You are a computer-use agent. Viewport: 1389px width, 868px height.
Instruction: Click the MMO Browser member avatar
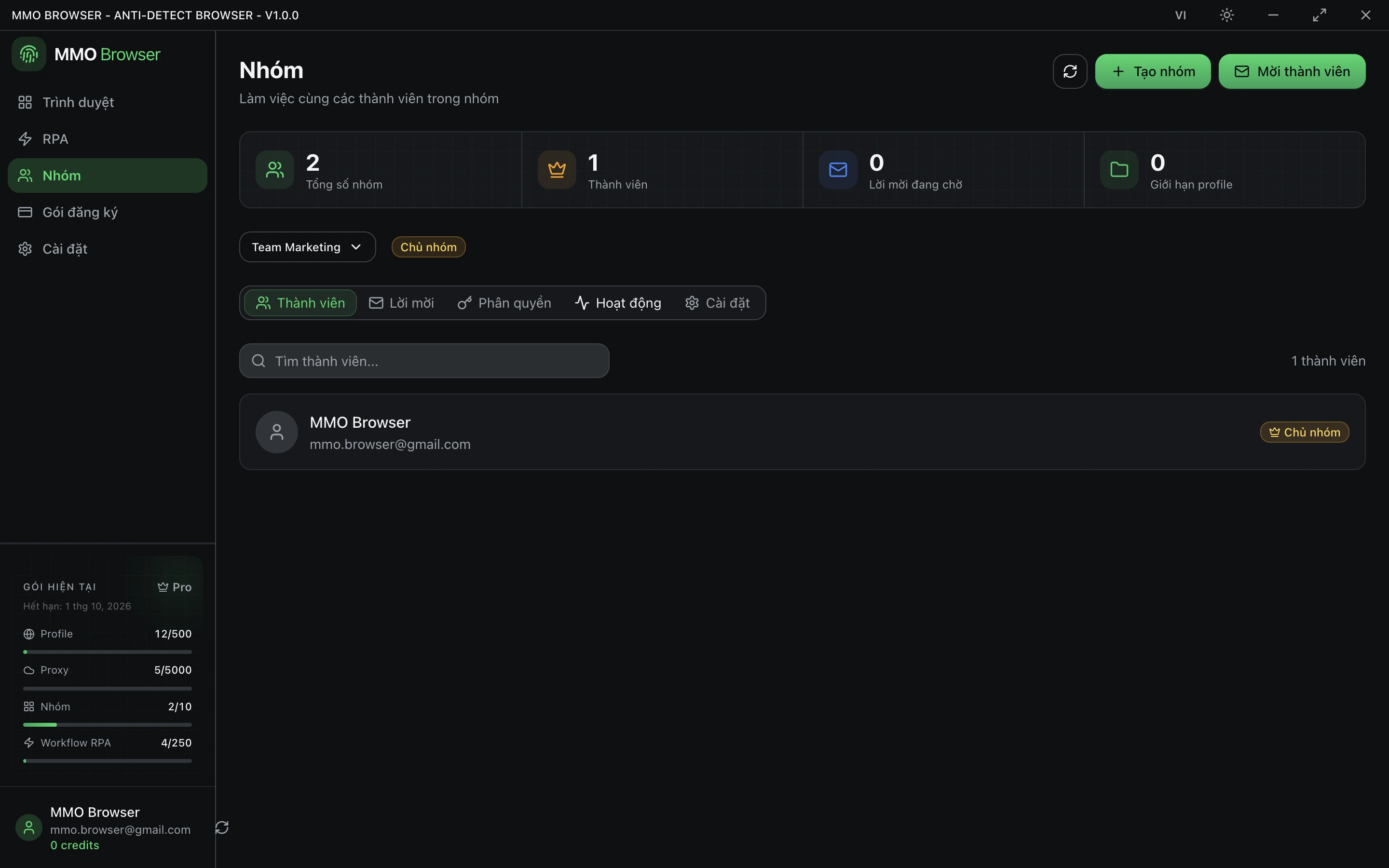(277, 432)
